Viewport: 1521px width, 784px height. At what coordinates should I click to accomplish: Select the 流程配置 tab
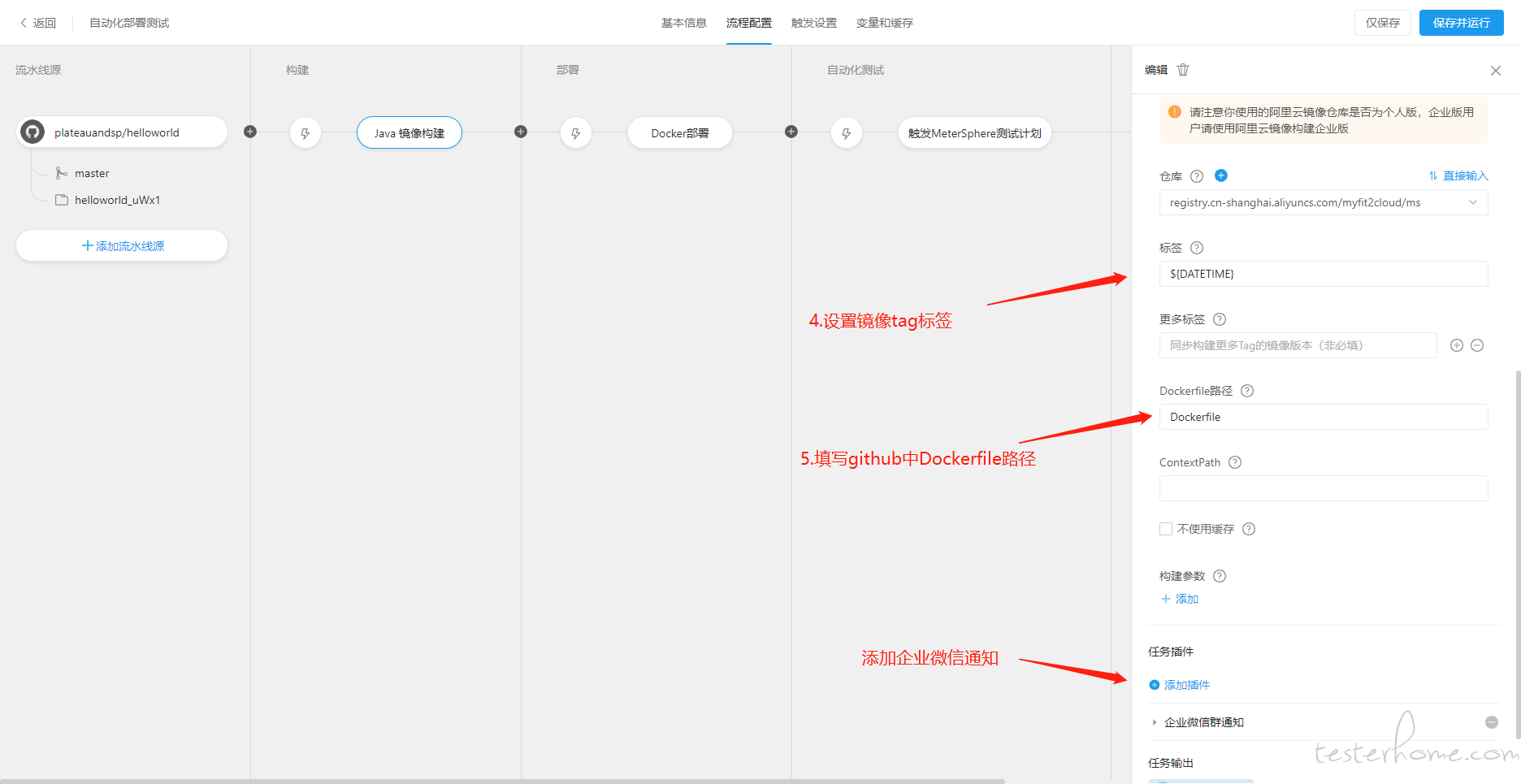coord(748,23)
